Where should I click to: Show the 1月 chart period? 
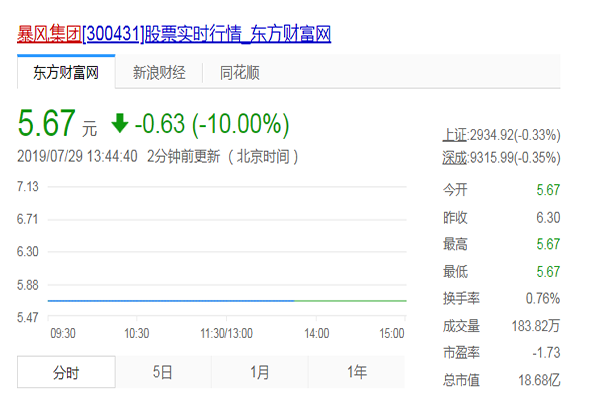tap(260, 372)
